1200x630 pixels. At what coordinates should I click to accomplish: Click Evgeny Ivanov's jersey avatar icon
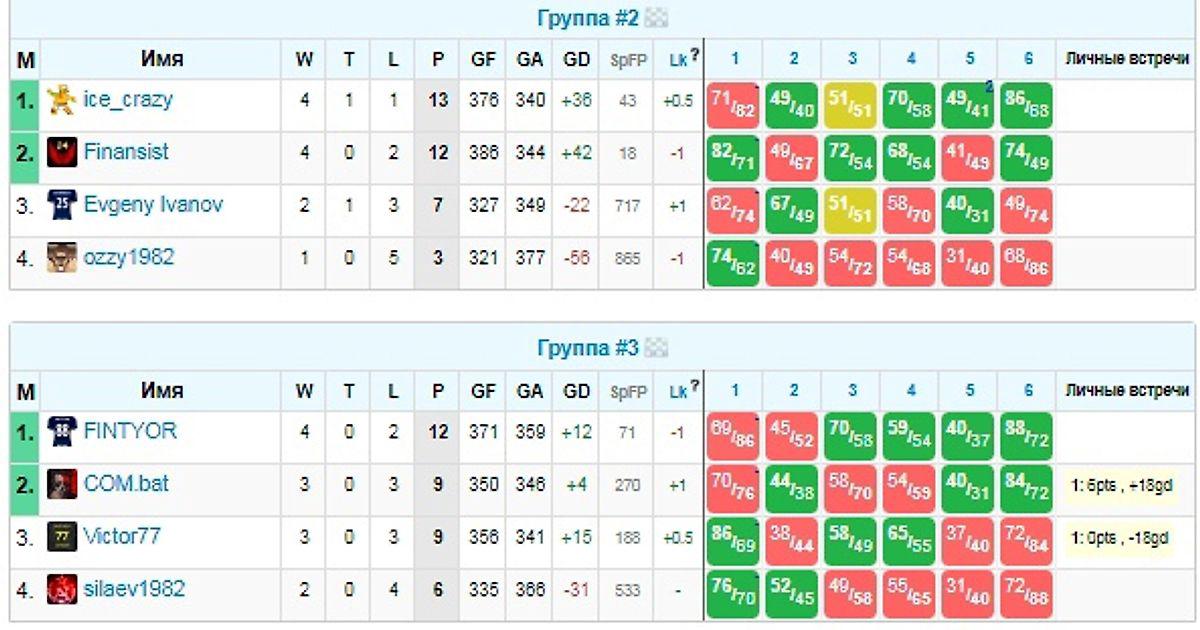62,205
